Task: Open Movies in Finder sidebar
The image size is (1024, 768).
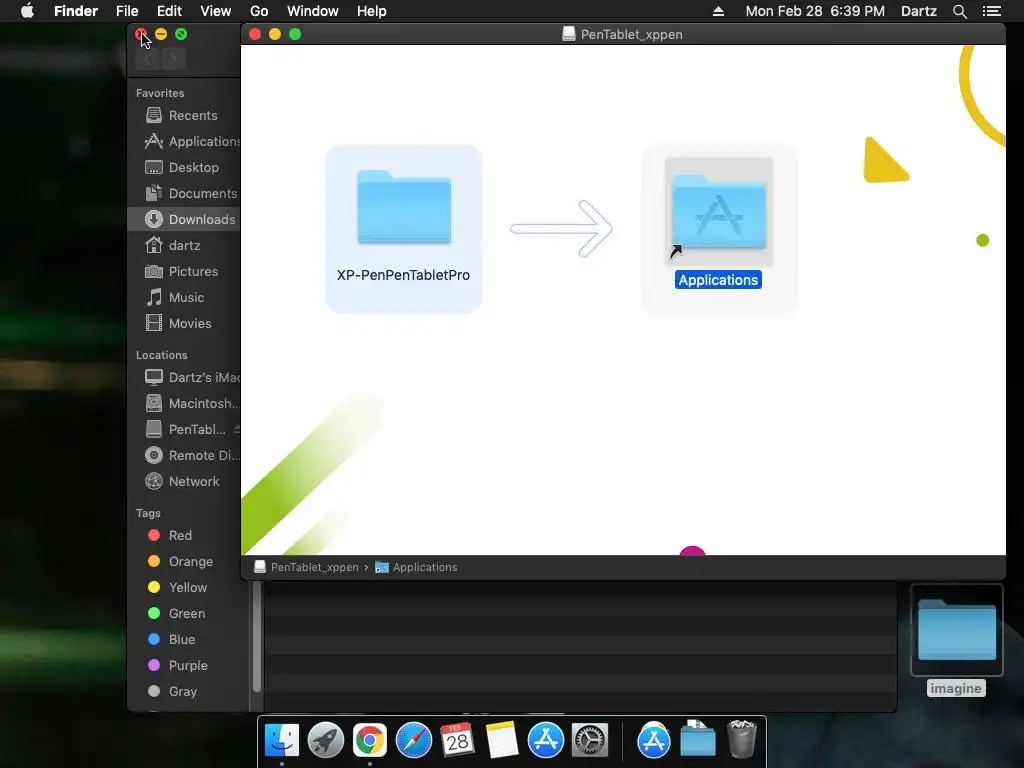Action: point(184,324)
